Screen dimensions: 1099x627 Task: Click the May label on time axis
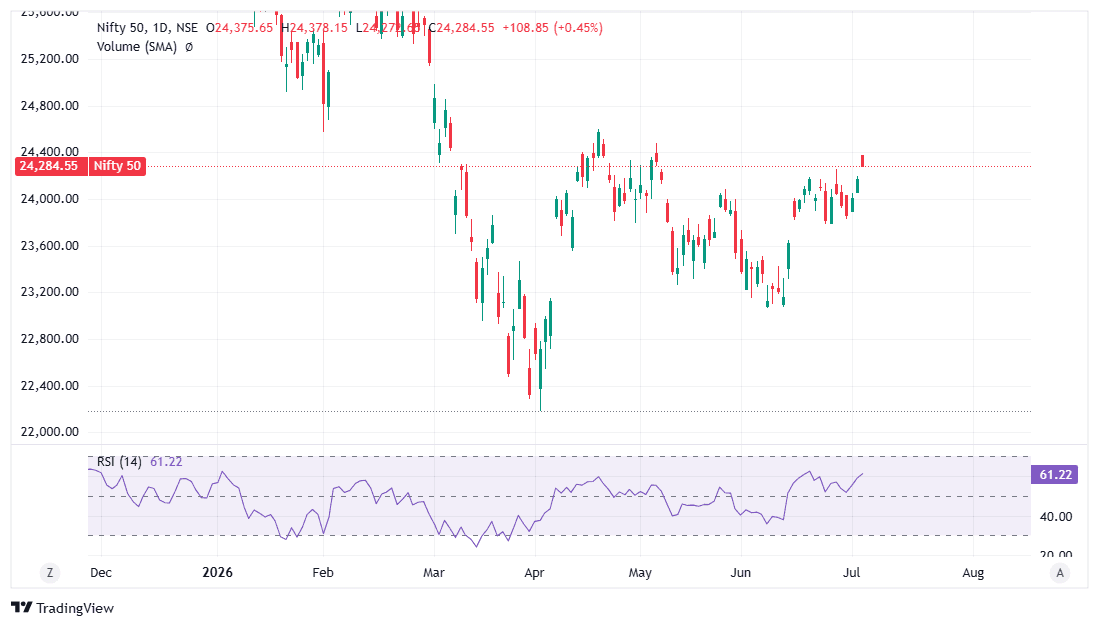640,572
